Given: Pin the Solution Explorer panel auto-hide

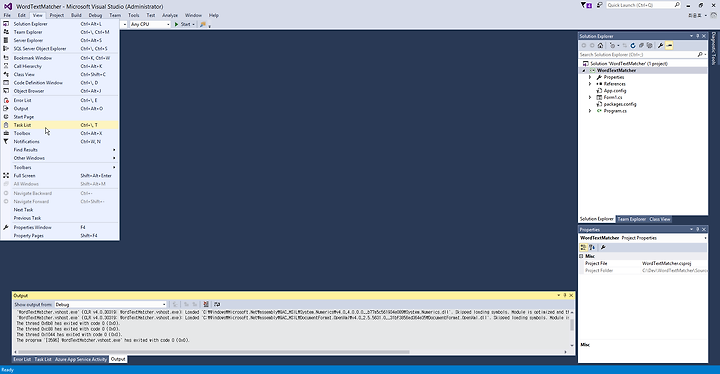Looking at the screenshot, I should (698, 36).
